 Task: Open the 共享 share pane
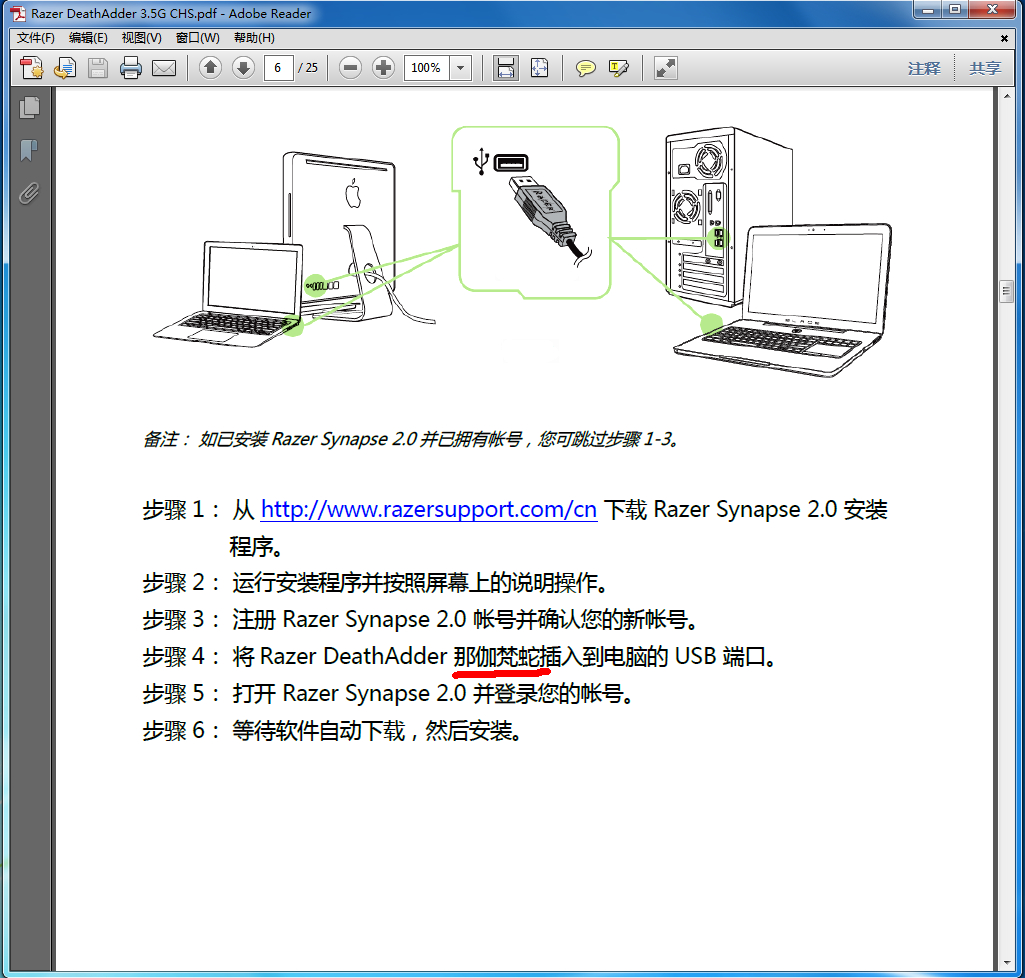click(x=984, y=68)
